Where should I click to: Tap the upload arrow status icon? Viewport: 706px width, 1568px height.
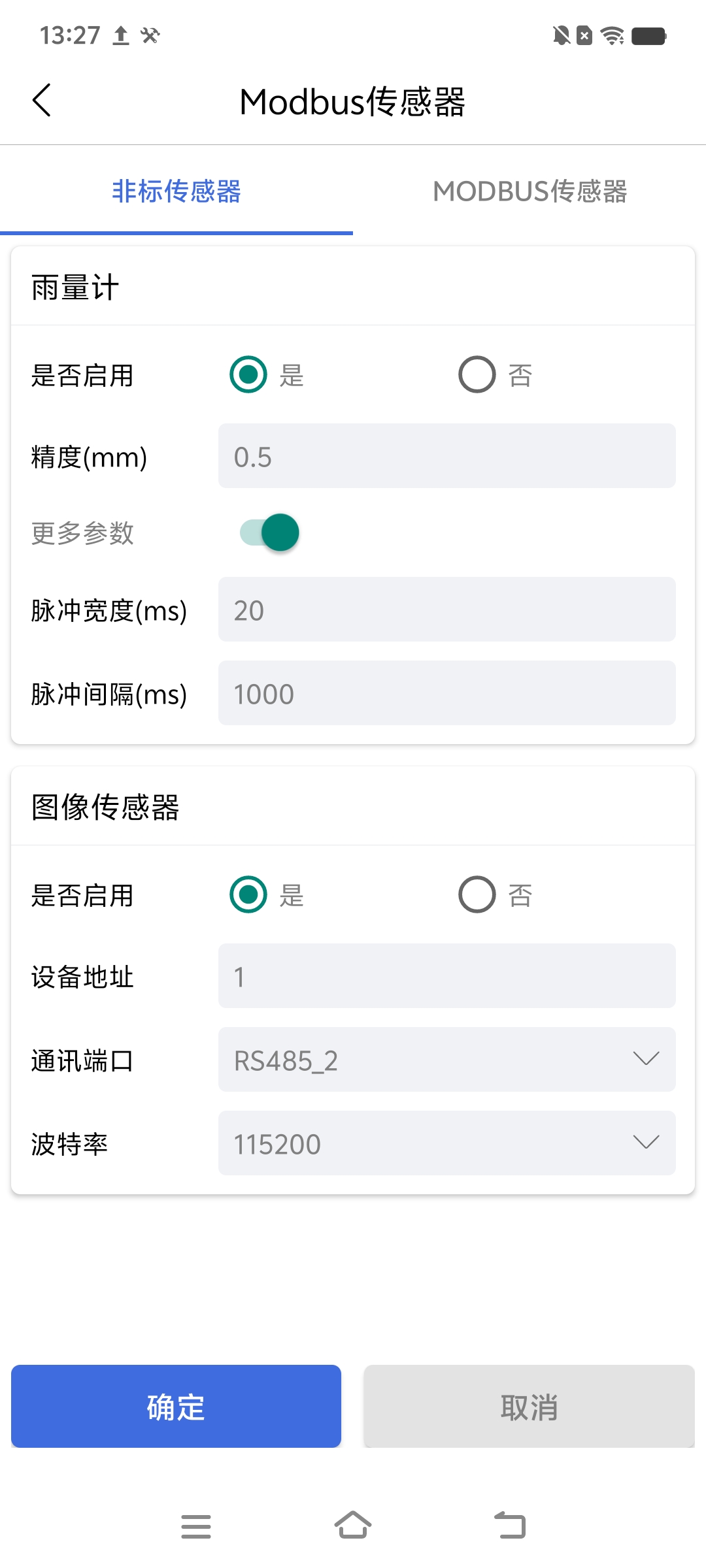tap(121, 35)
